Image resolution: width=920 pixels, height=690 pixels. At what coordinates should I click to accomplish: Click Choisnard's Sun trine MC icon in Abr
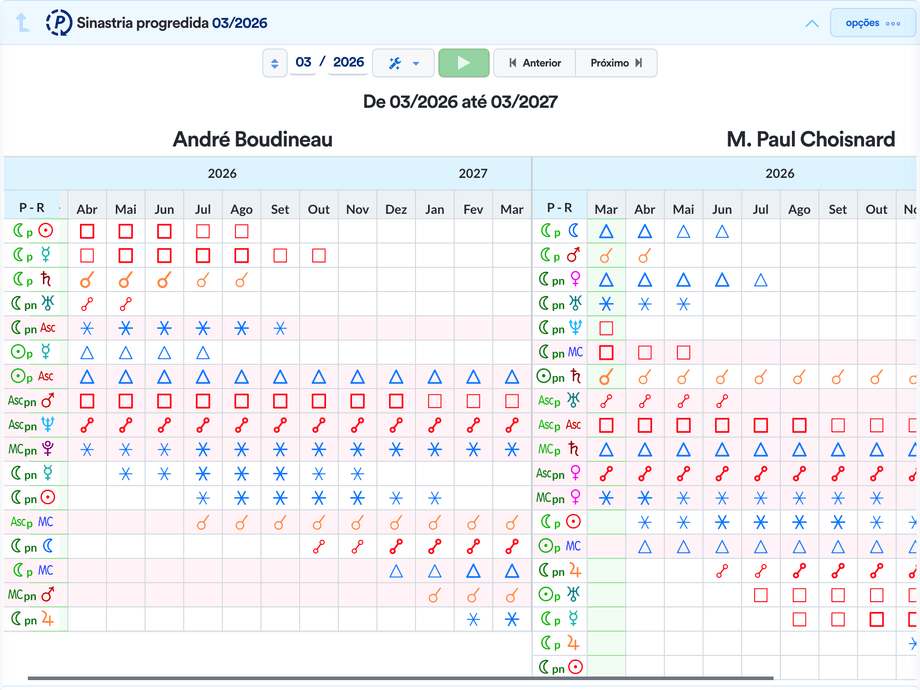(x=645, y=547)
